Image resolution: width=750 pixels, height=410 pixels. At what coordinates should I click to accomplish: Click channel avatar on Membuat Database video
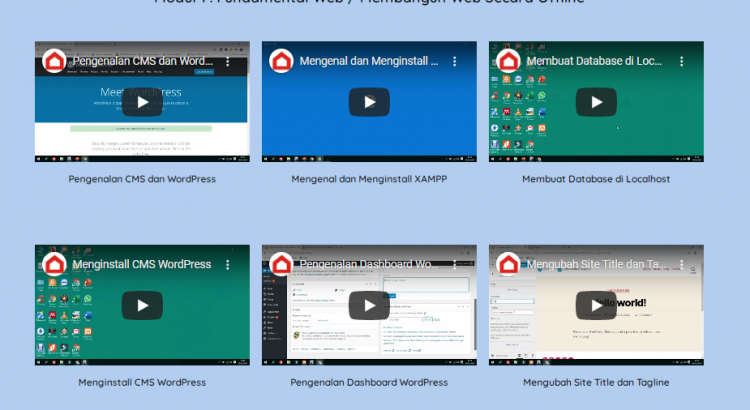pos(508,61)
